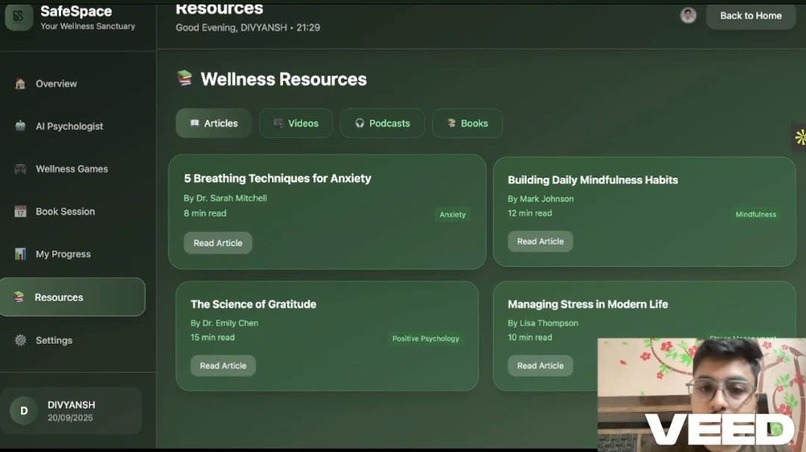Click the 10 min read label
806x452 pixels.
530,337
